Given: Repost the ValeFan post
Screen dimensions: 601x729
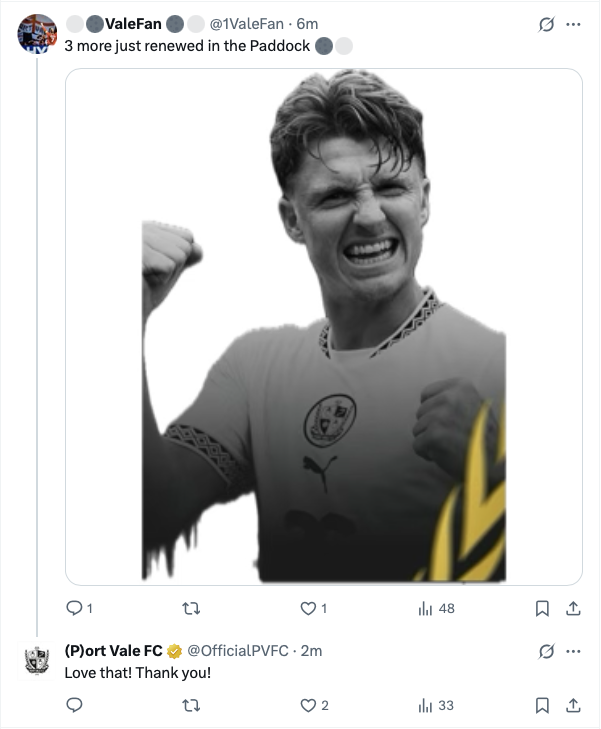Looking at the screenshot, I should [x=191, y=608].
